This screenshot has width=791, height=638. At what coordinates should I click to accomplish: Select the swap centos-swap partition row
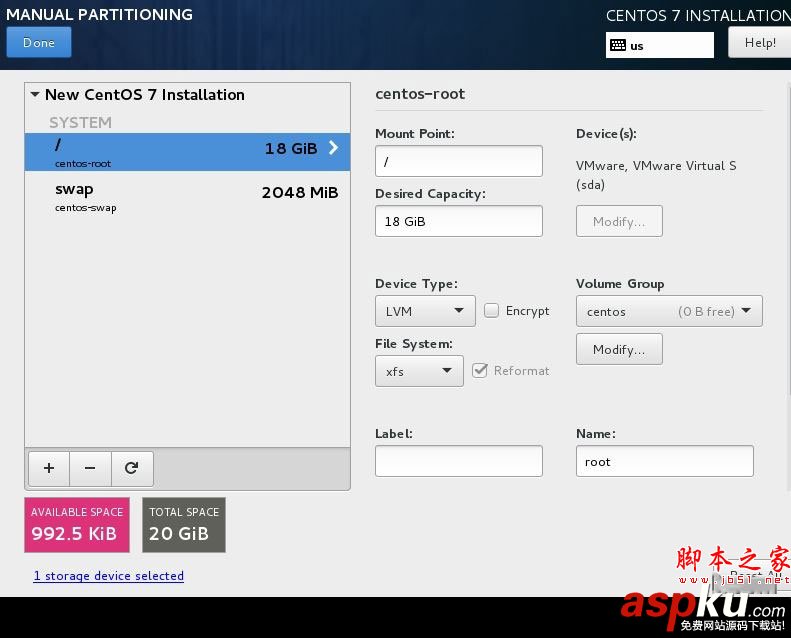[x=187, y=197]
